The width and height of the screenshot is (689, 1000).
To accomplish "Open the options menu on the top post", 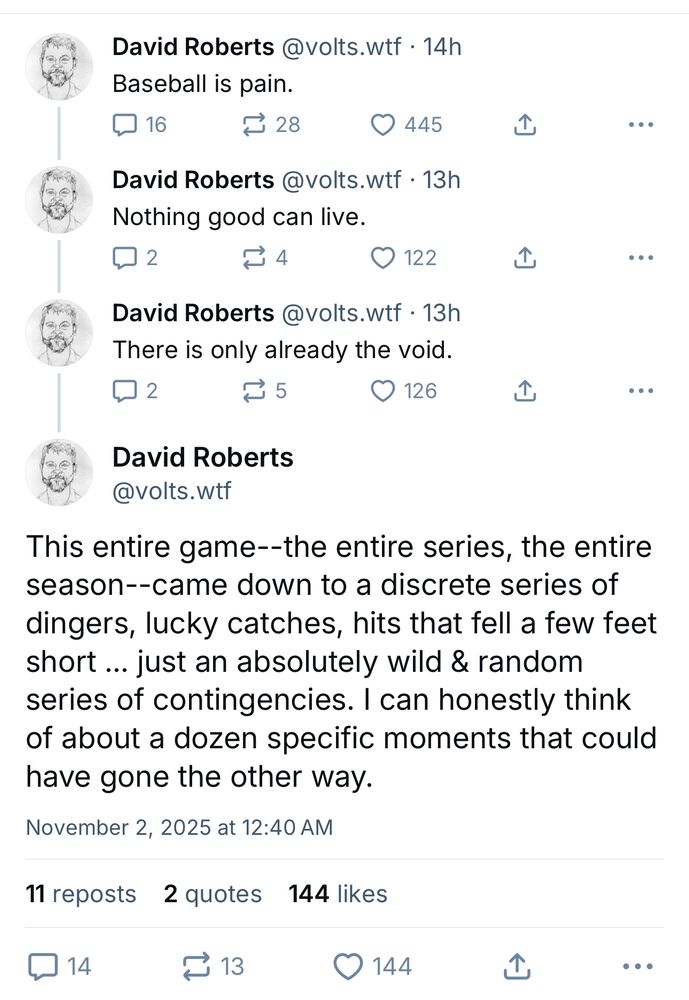I will tap(639, 122).
